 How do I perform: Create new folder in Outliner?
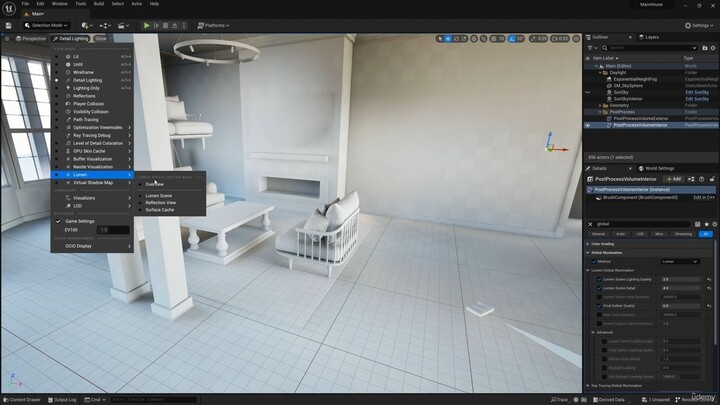tap(705, 48)
